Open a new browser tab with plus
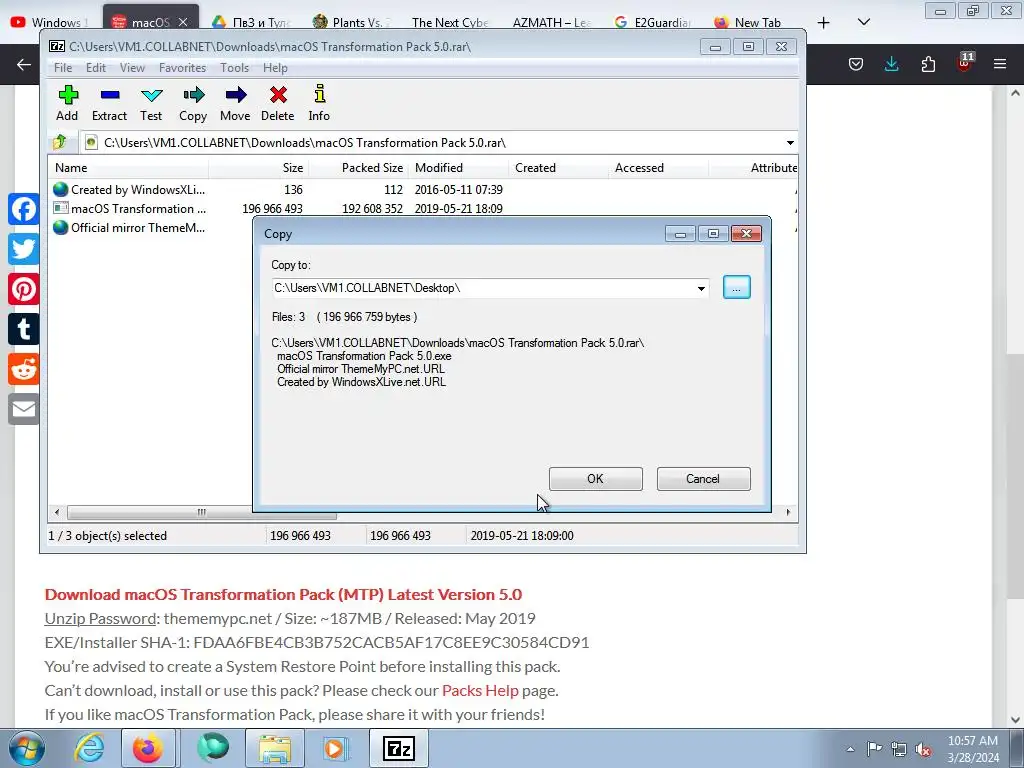 pos(824,23)
